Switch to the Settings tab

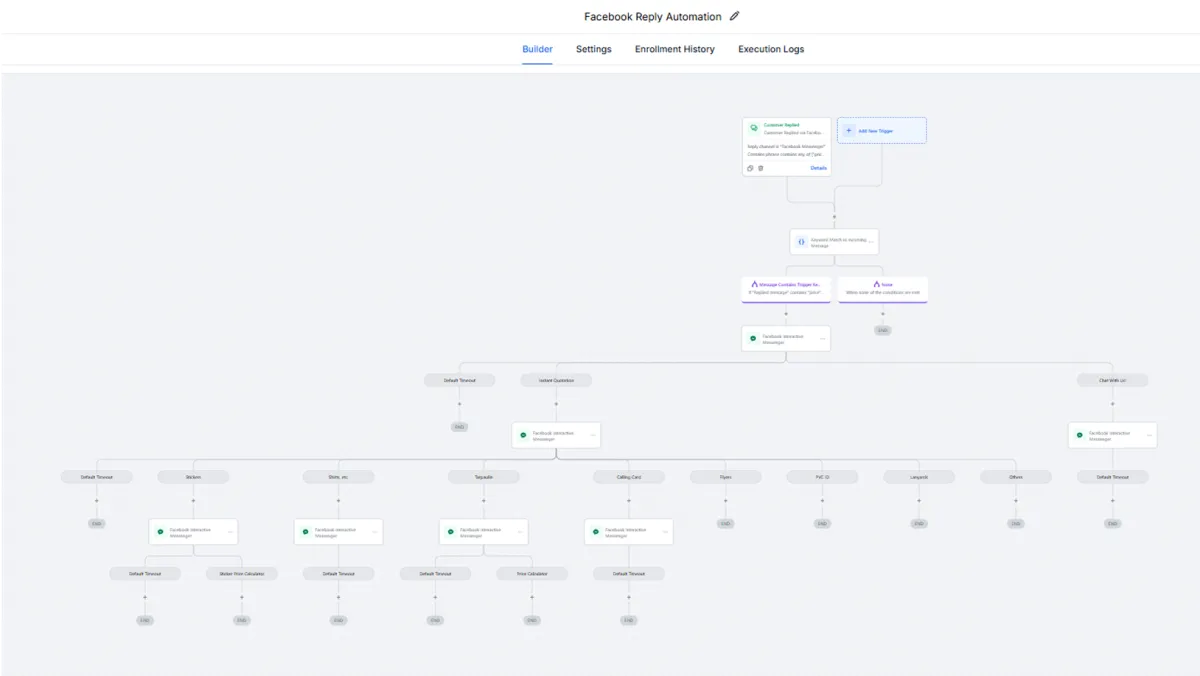tap(593, 49)
